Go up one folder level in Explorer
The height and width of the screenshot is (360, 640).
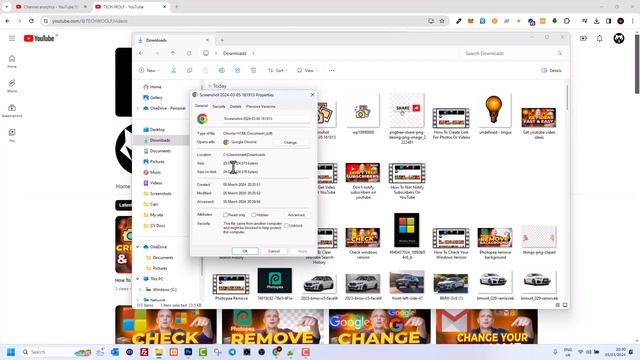tap(173, 53)
